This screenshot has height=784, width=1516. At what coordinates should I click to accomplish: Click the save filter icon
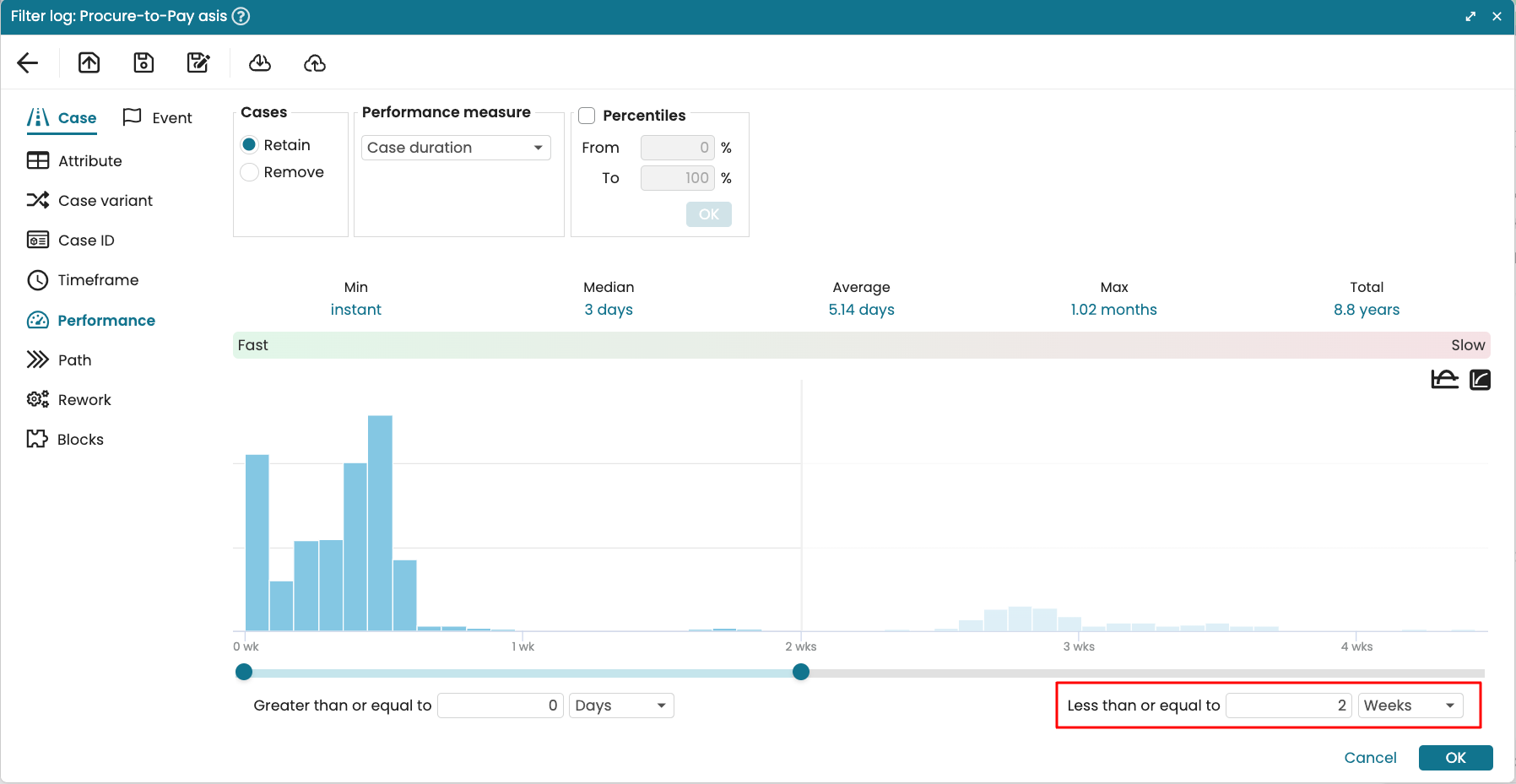click(143, 63)
